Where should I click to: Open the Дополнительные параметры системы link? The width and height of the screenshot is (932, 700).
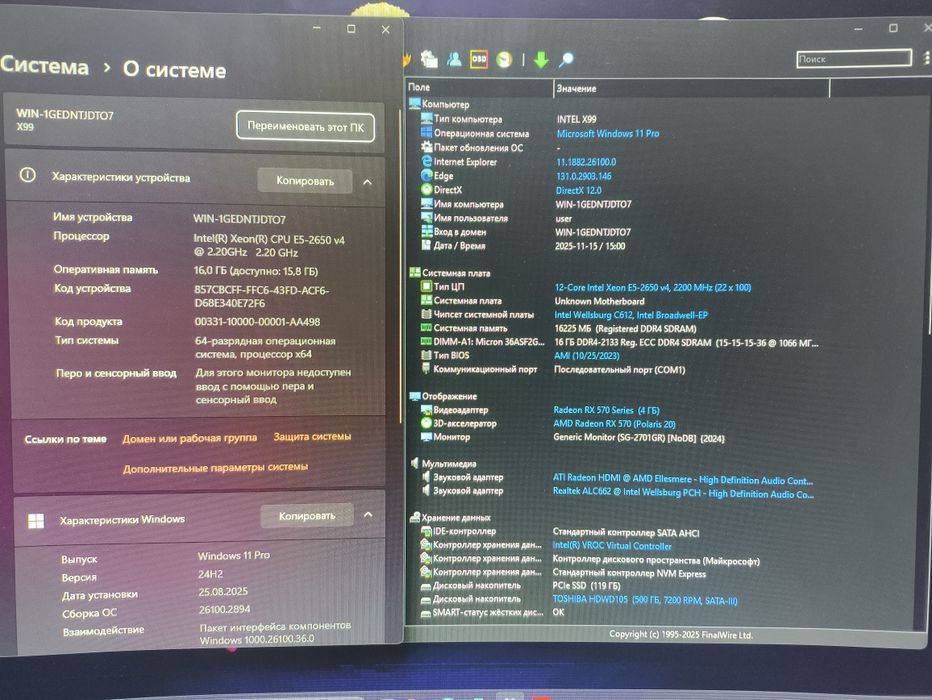pyautogui.click(x=215, y=468)
